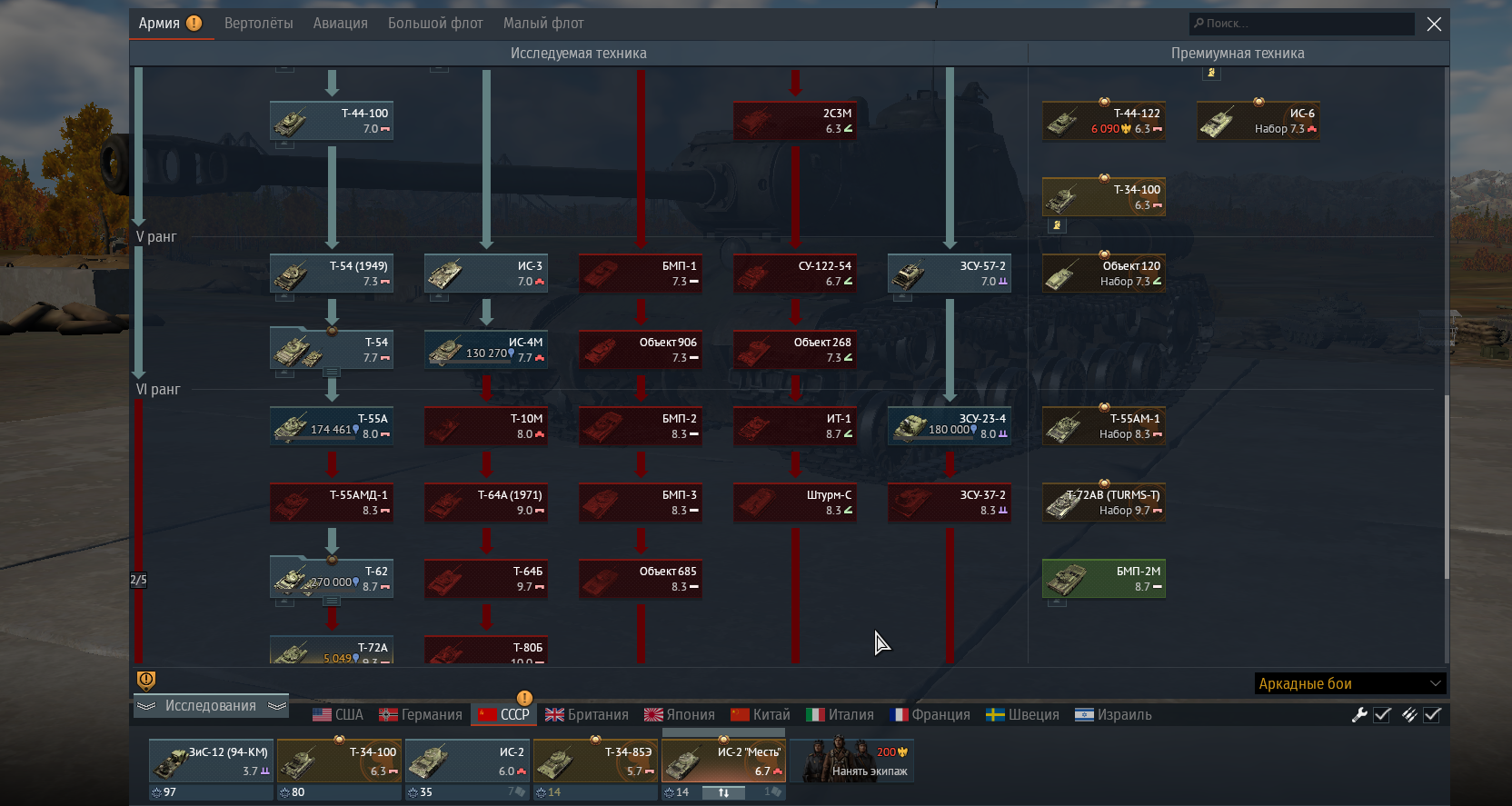This screenshot has width=1512, height=806.
Task: Click the triple-slash ammo icon near checkboxes
Action: (1409, 715)
